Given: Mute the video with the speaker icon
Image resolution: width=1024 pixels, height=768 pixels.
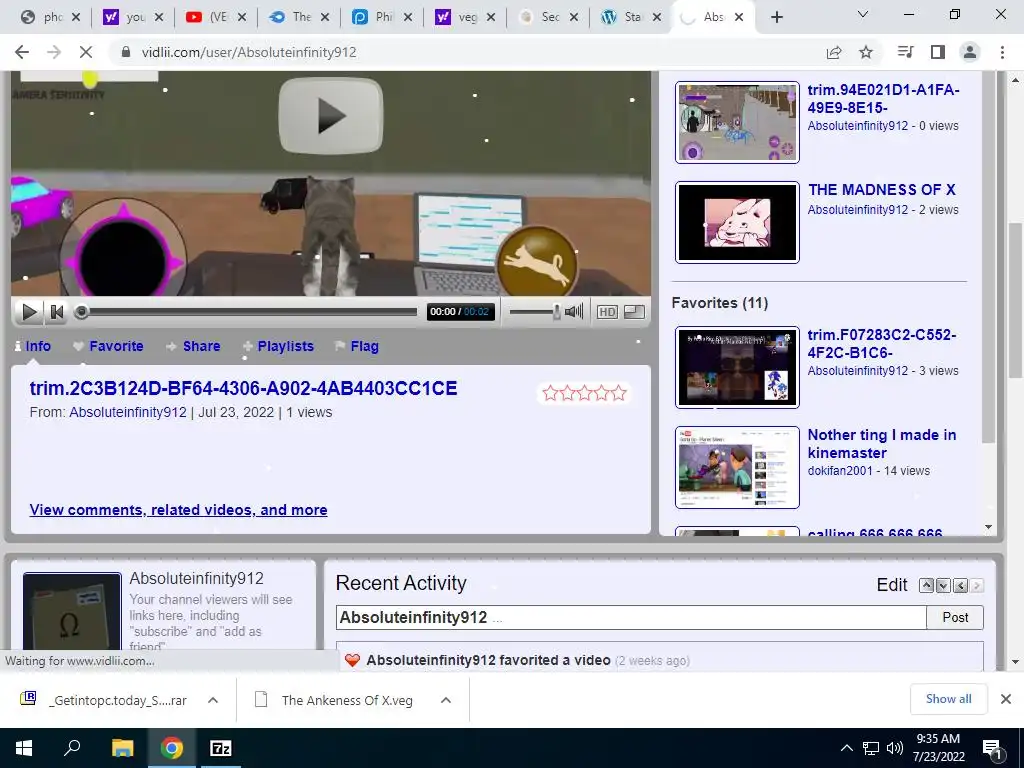Looking at the screenshot, I should (x=574, y=312).
